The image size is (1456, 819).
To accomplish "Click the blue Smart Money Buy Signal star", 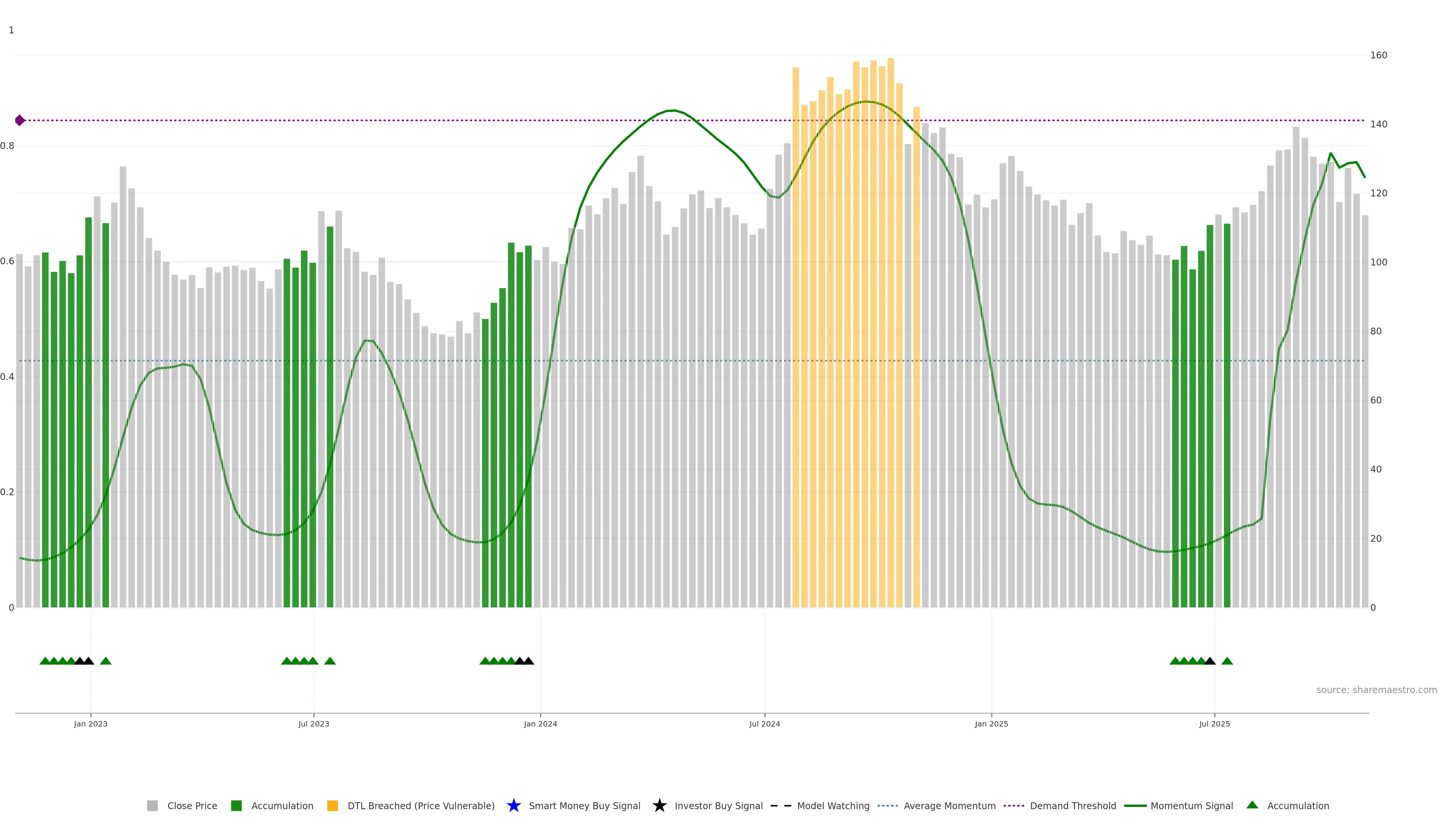I will click(513, 805).
